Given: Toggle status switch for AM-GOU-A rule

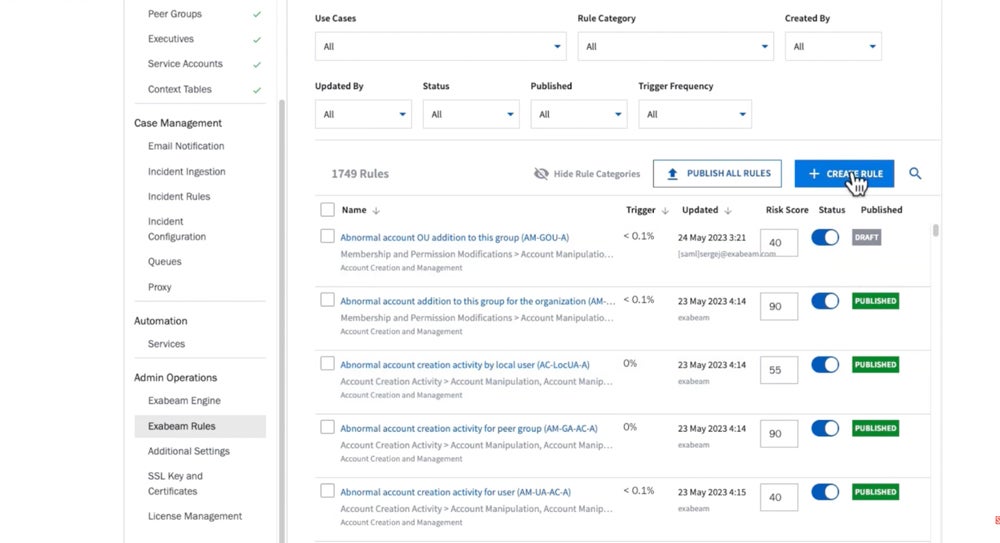Looking at the screenshot, I should (x=825, y=237).
